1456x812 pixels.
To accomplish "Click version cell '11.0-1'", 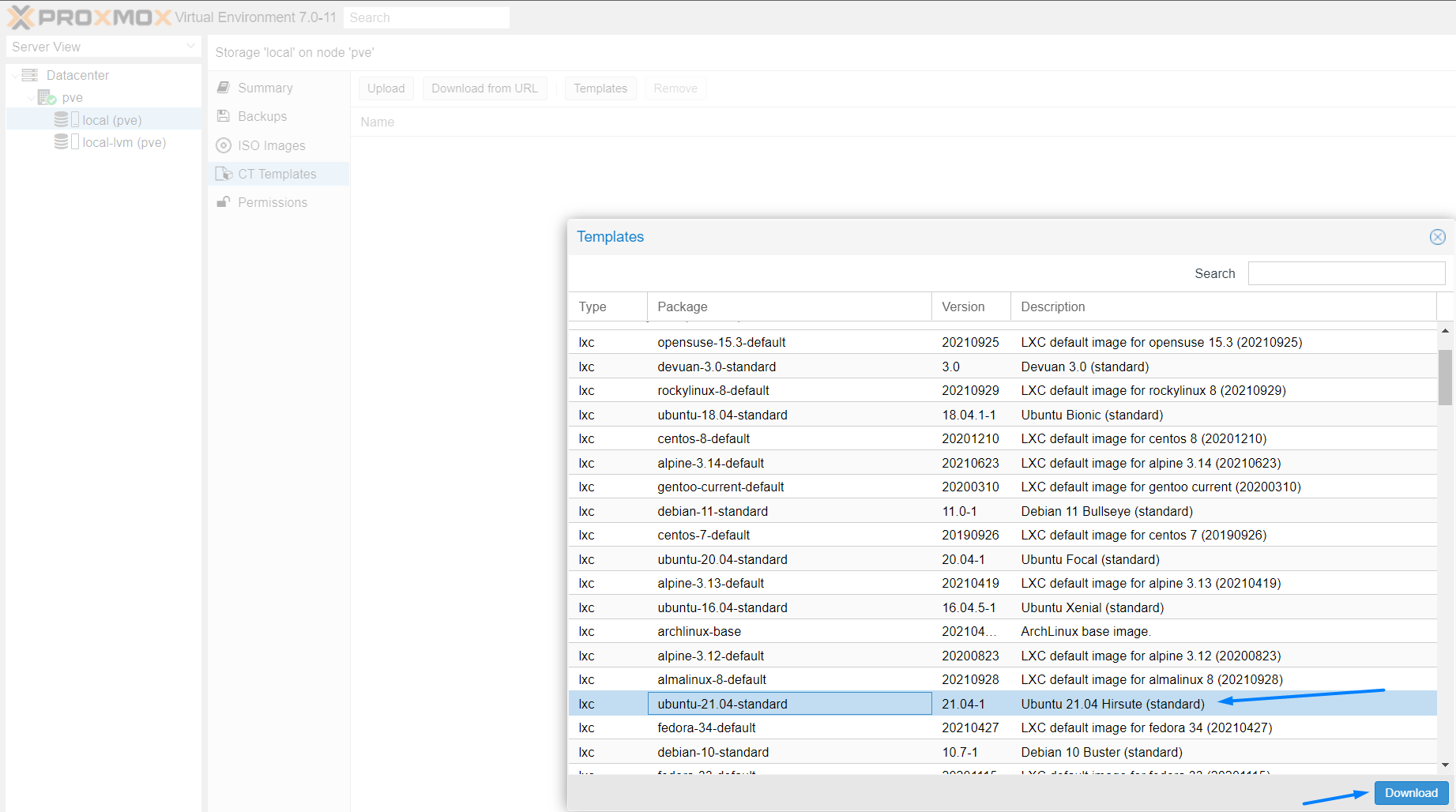I will tap(959, 511).
